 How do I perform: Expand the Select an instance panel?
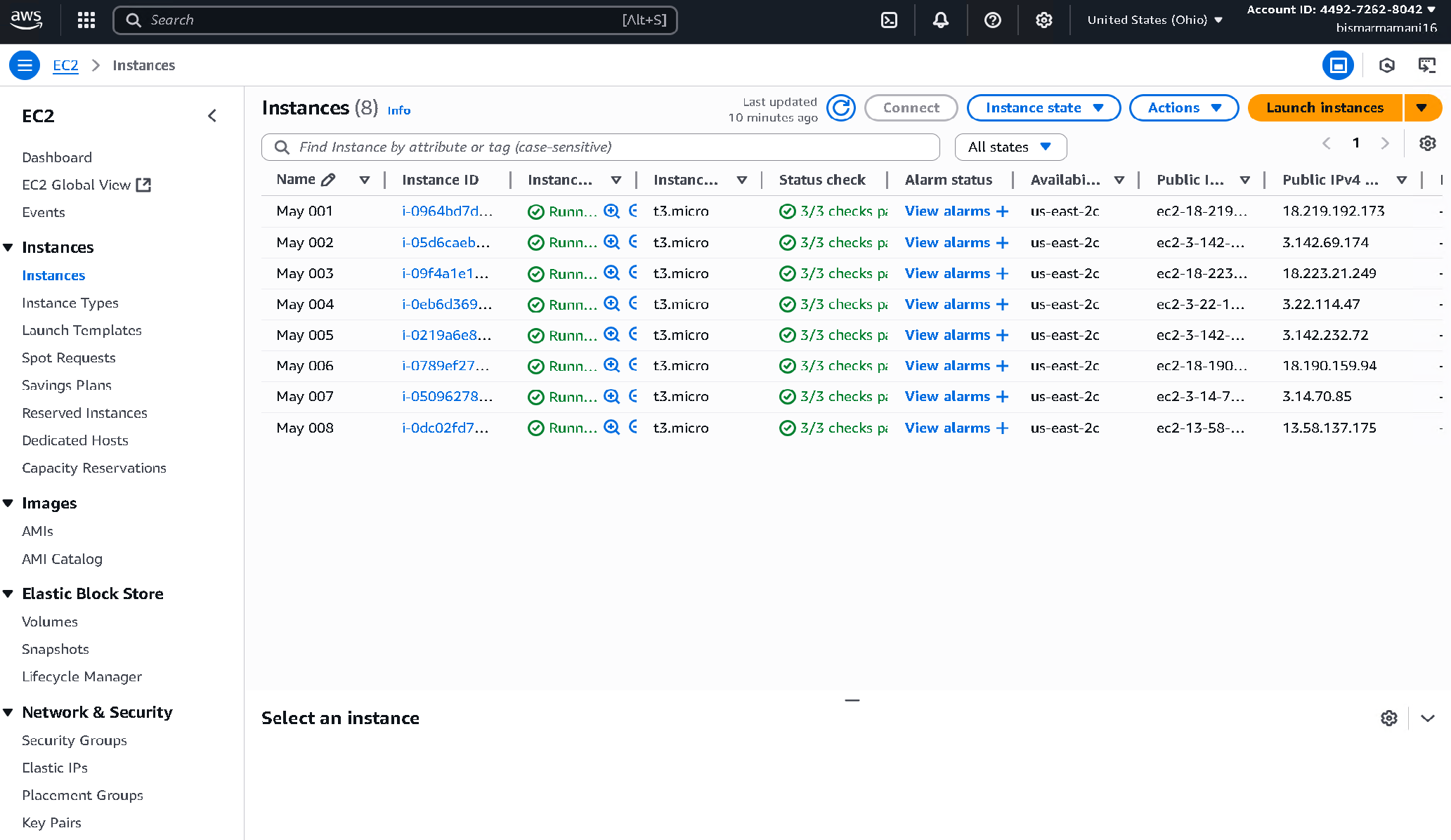(x=1428, y=718)
